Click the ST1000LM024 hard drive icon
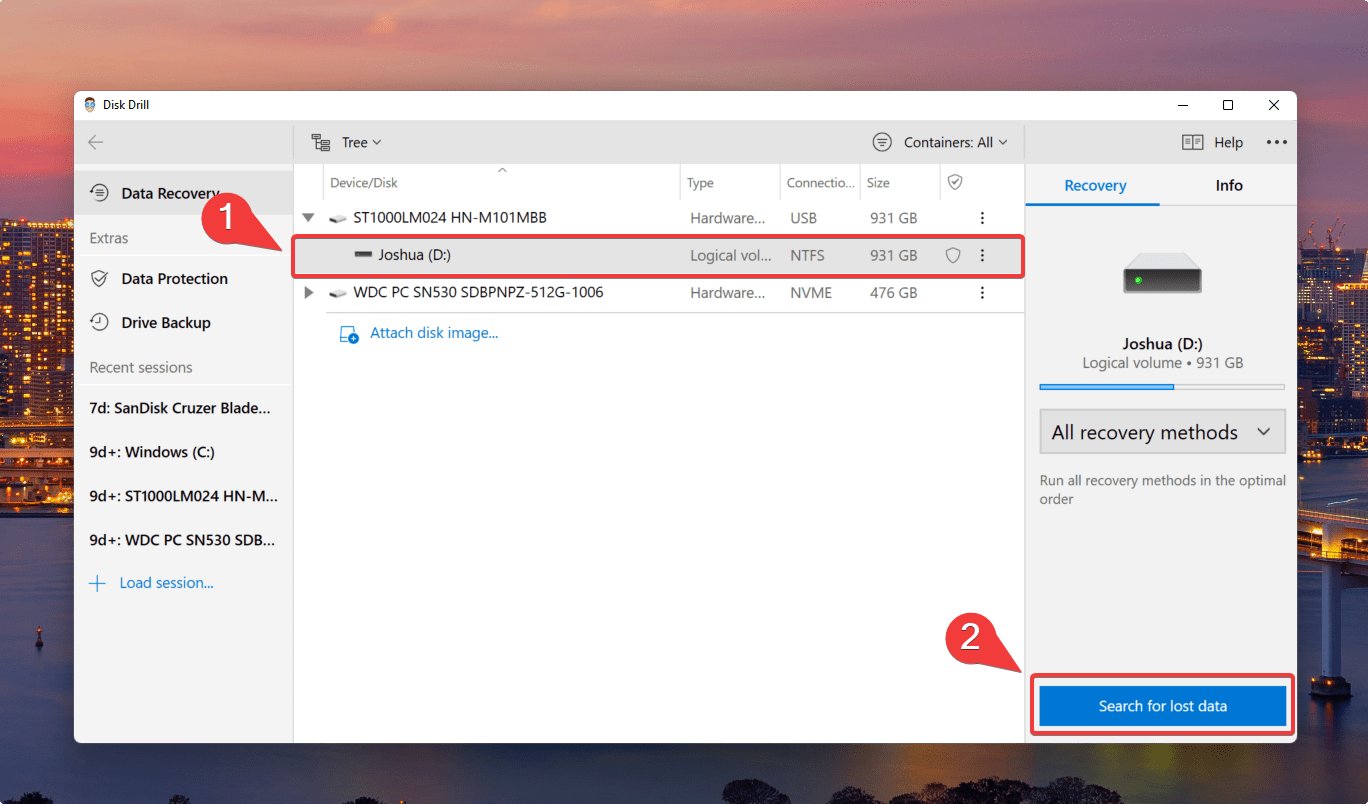Screen dimensions: 1368x804 (338, 218)
